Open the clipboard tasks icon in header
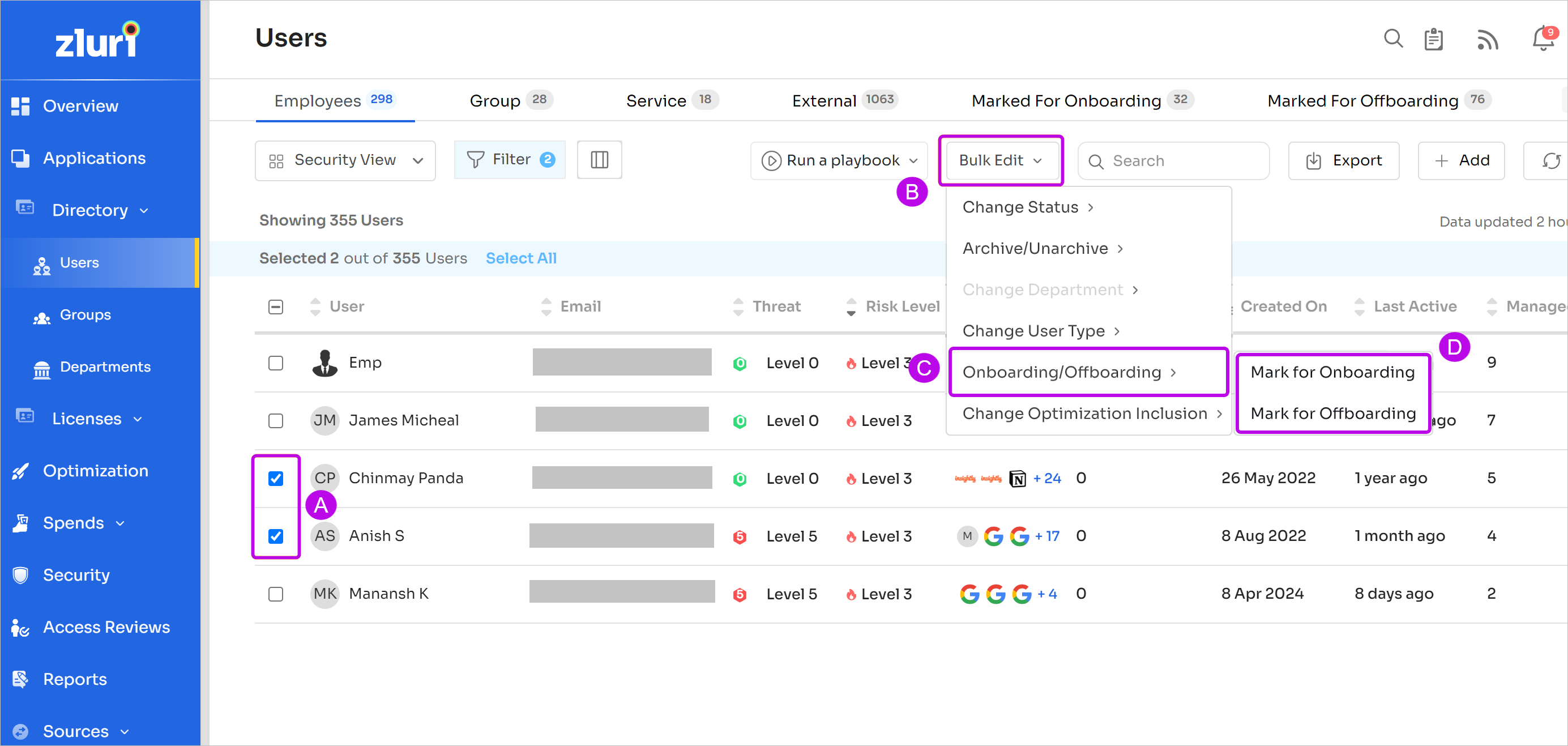The height and width of the screenshot is (746, 1568). [1433, 40]
